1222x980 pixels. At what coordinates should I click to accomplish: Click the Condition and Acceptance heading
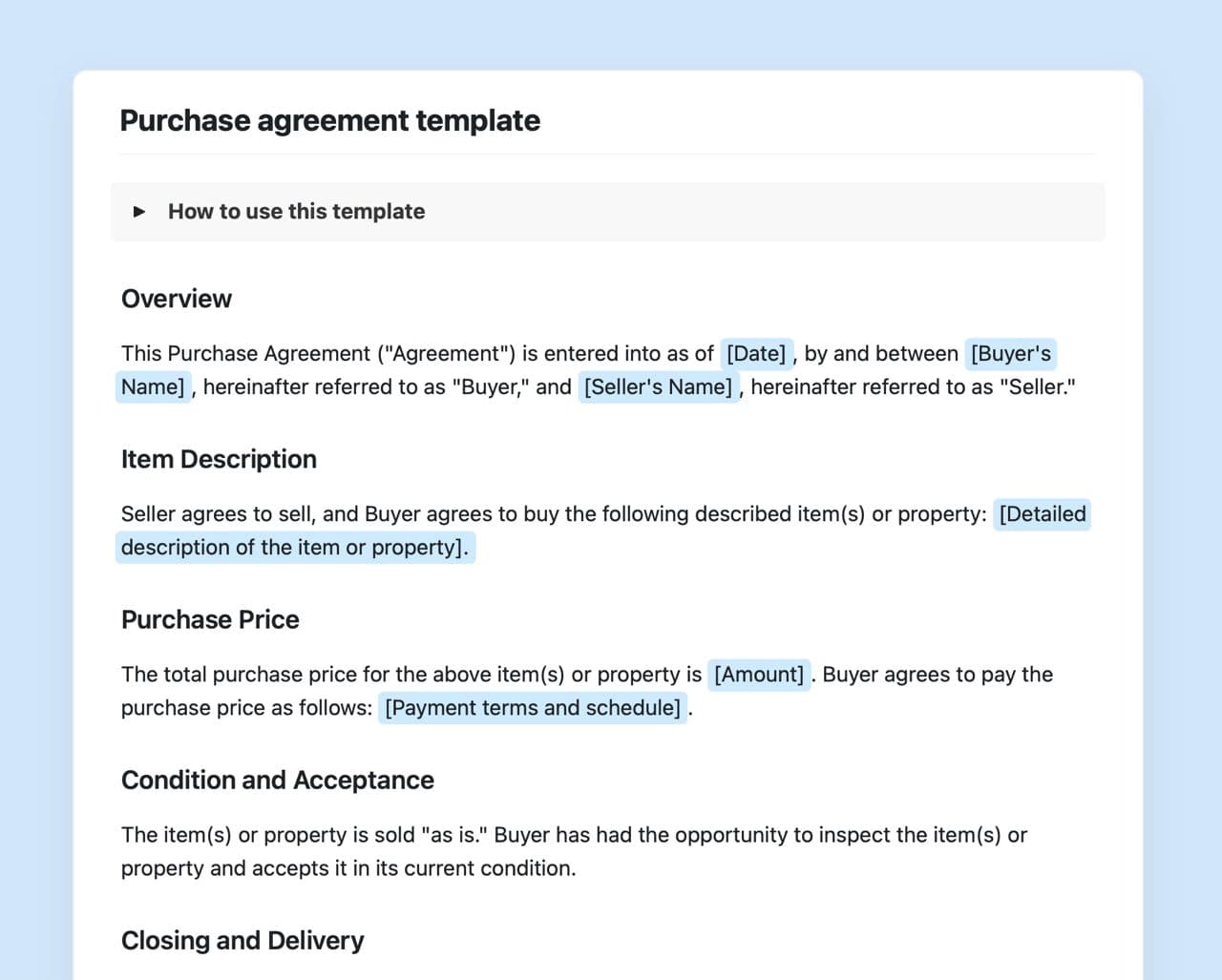click(277, 780)
